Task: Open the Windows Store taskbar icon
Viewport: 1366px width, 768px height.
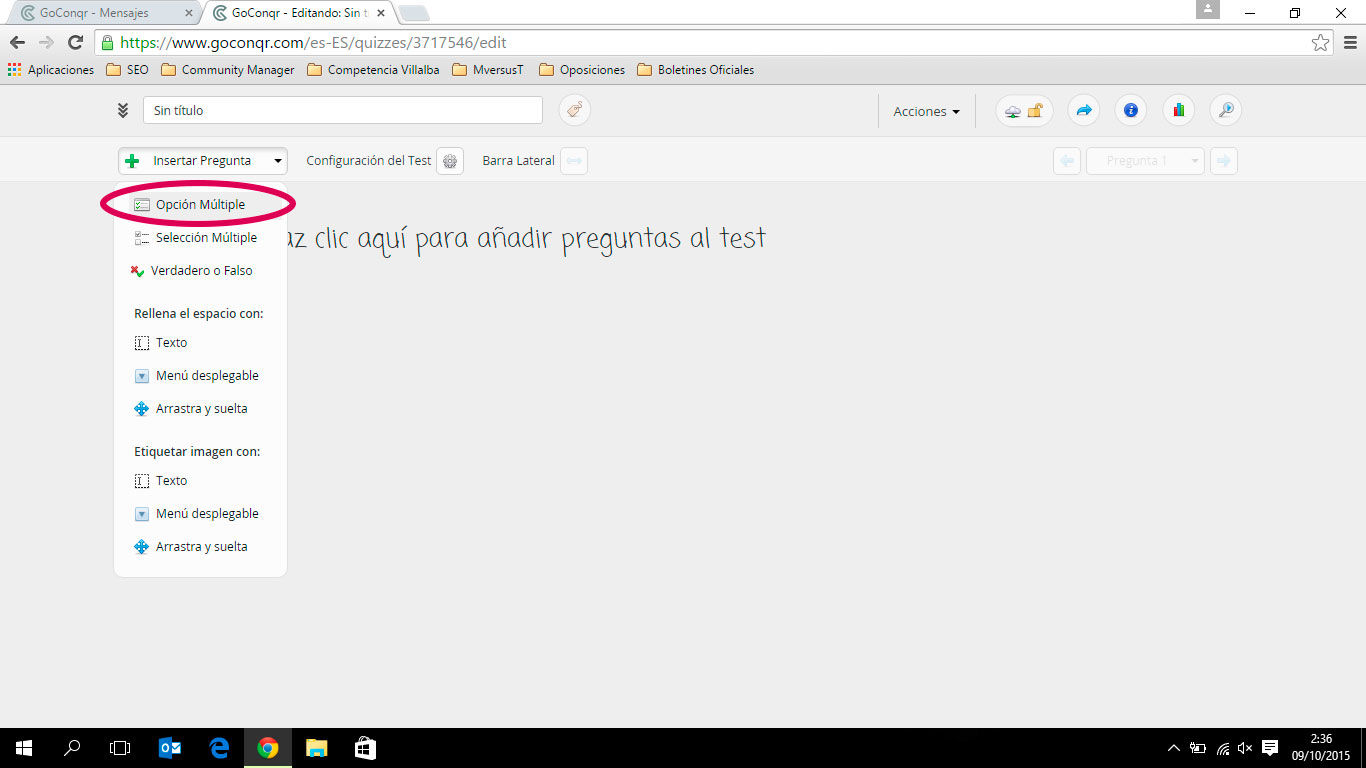Action: (366, 748)
